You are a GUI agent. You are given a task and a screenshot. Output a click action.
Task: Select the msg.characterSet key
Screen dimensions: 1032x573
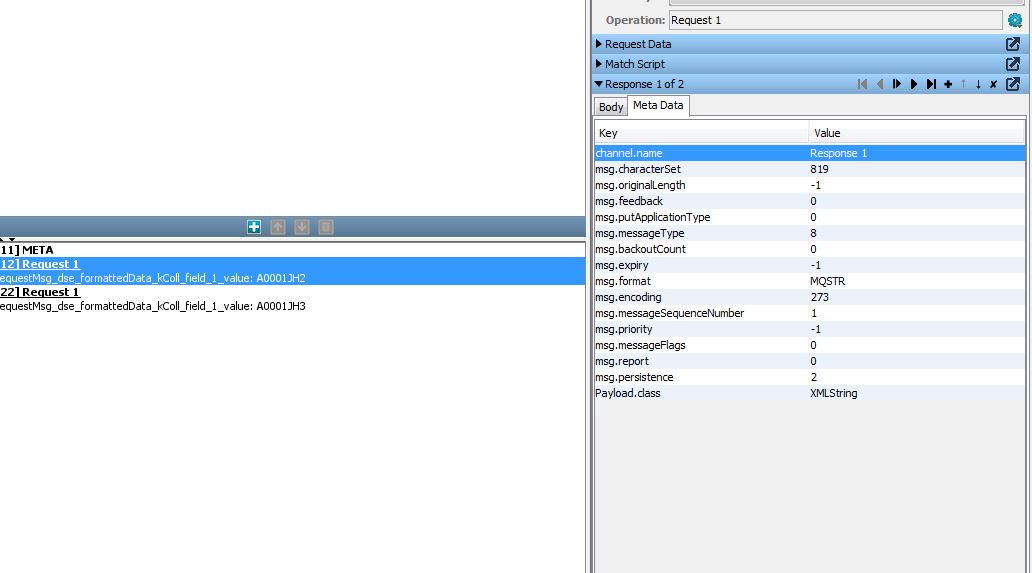638,169
